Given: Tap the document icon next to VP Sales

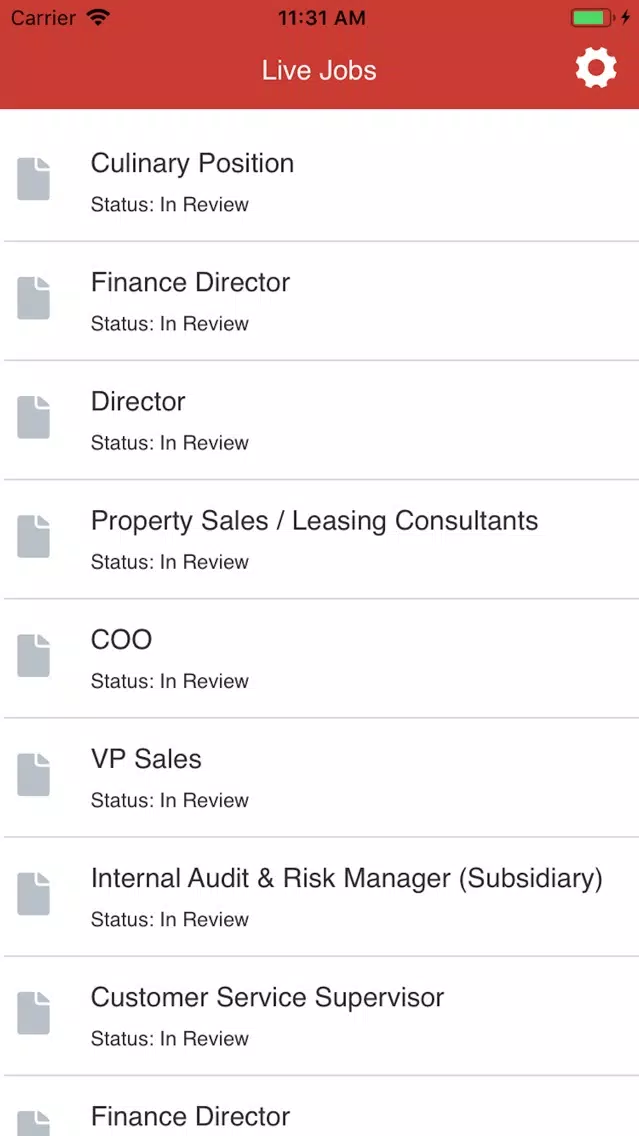Looking at the screenshot, I should pyautogui.click(x=33, y=774).
